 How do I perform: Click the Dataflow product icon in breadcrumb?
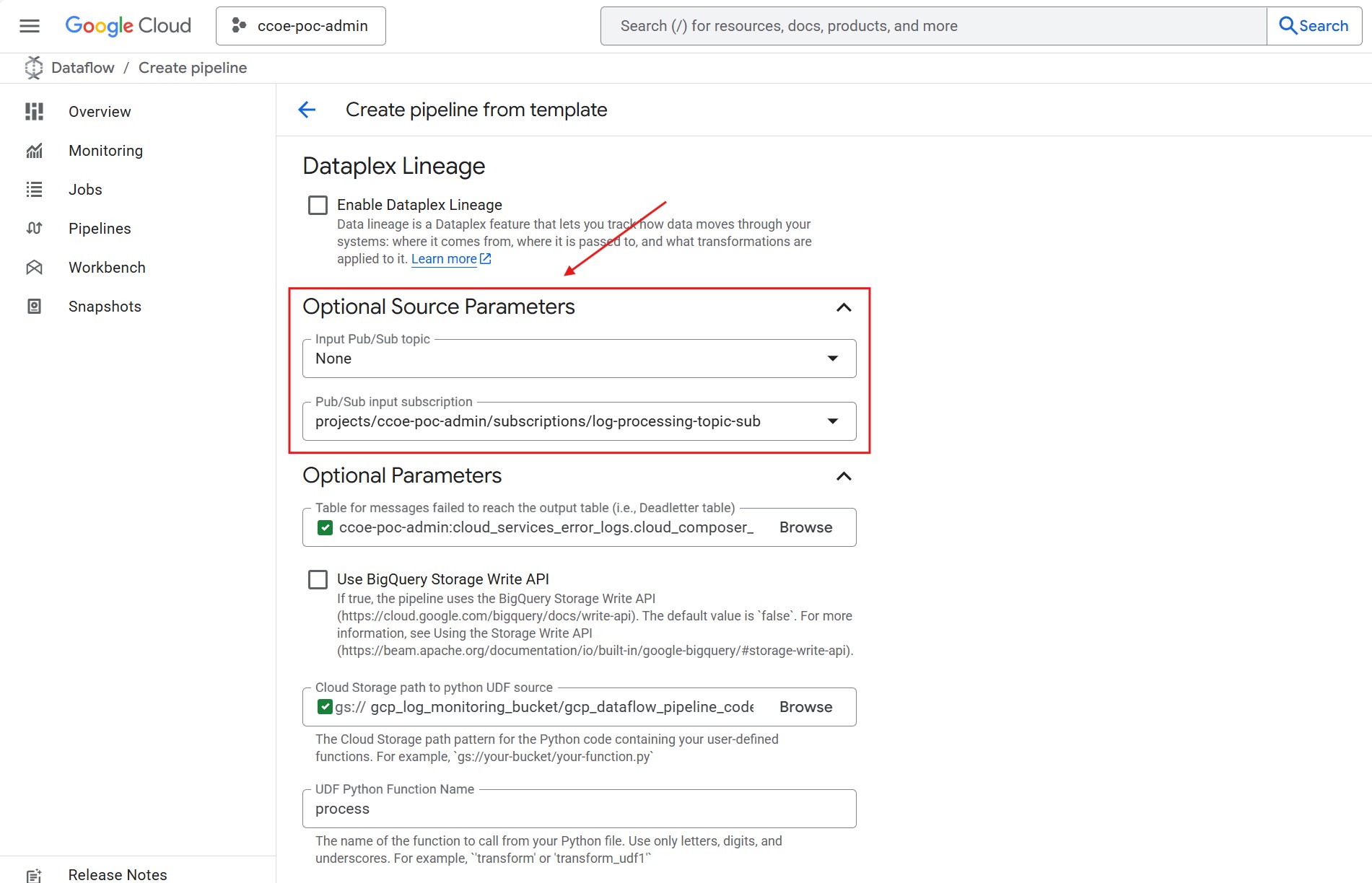[33, 68]
